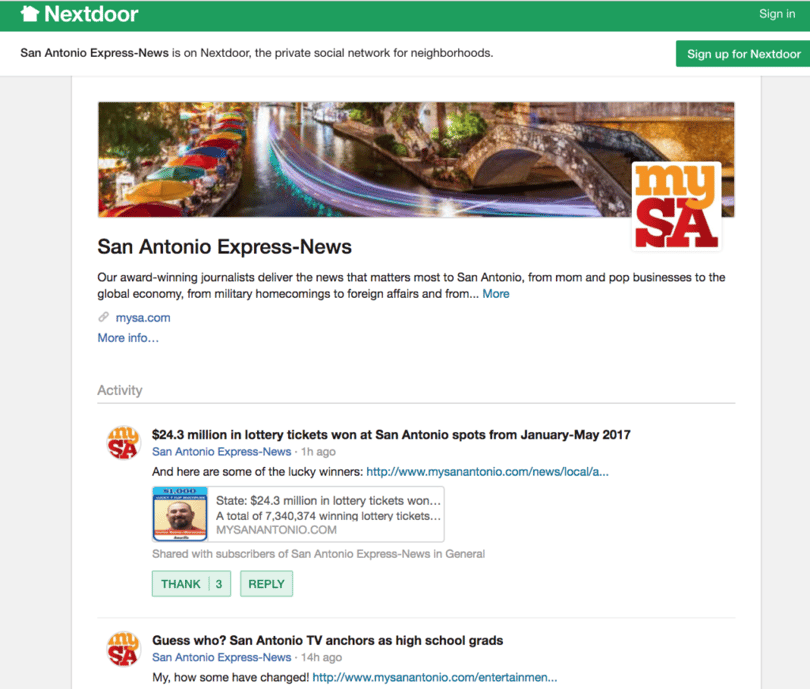Open mysanantonio.com/news/local link in lottery post
Screen dimensions: 810x689
point(488,472)
